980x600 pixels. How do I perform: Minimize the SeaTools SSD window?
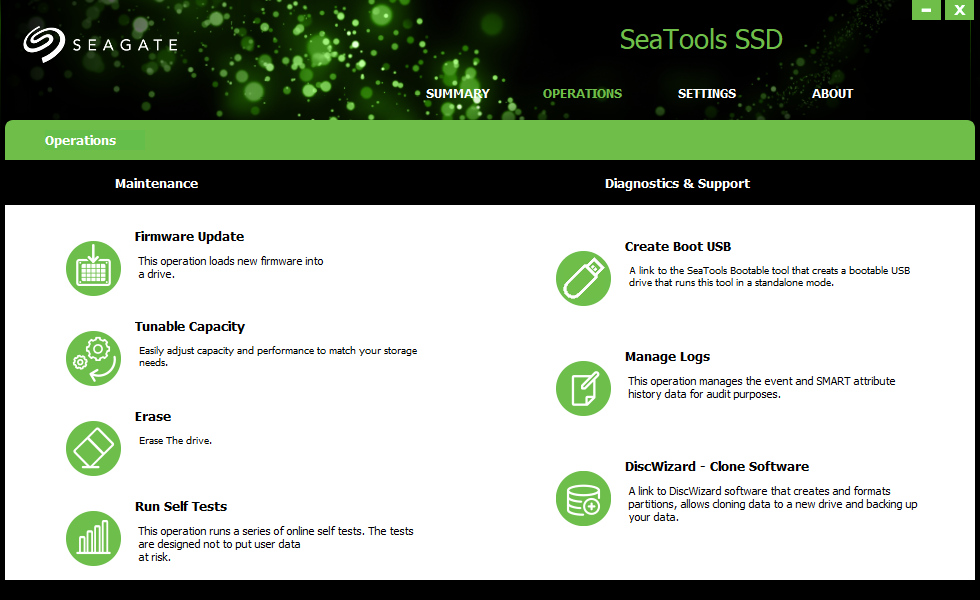(x=926, y=10)
